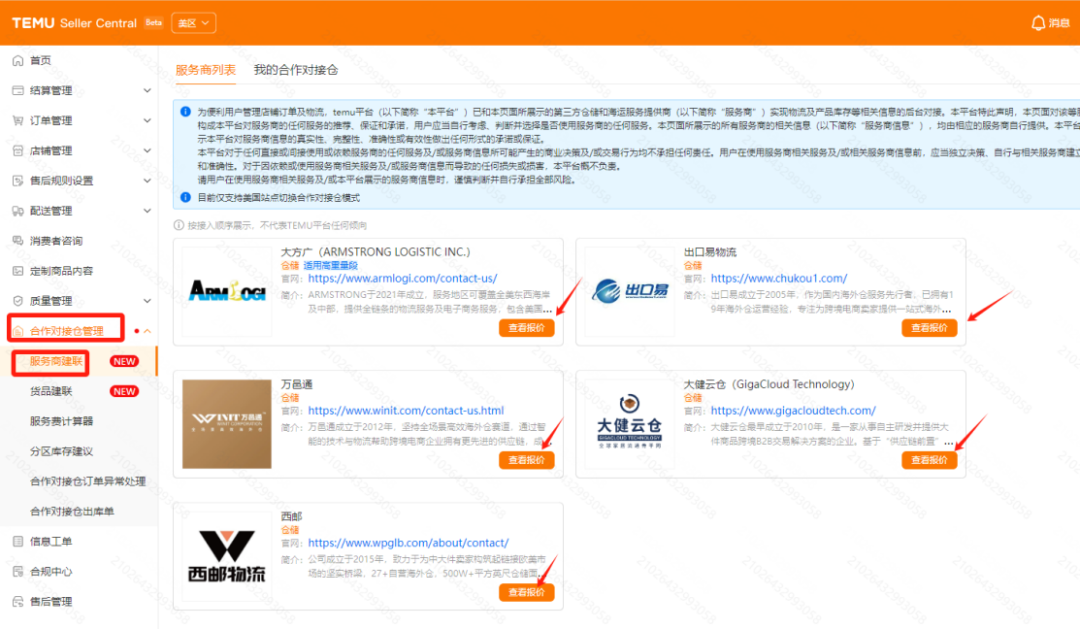This screenshot has width=1080, height=629.
Task: Click the 消费者咨询 chat icon
Action: (x=18, y=240)
